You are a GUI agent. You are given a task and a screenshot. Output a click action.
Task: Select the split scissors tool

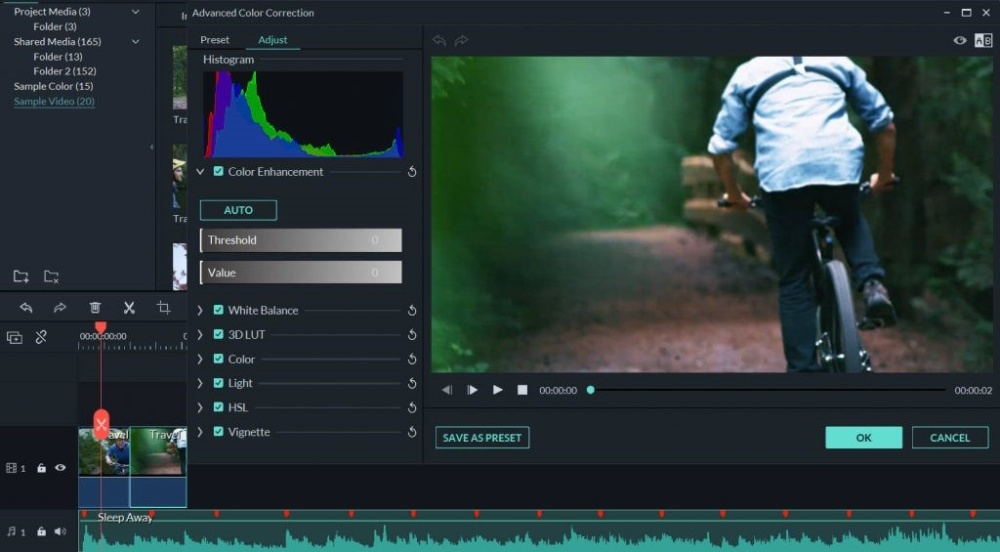[x=129, y=308]
